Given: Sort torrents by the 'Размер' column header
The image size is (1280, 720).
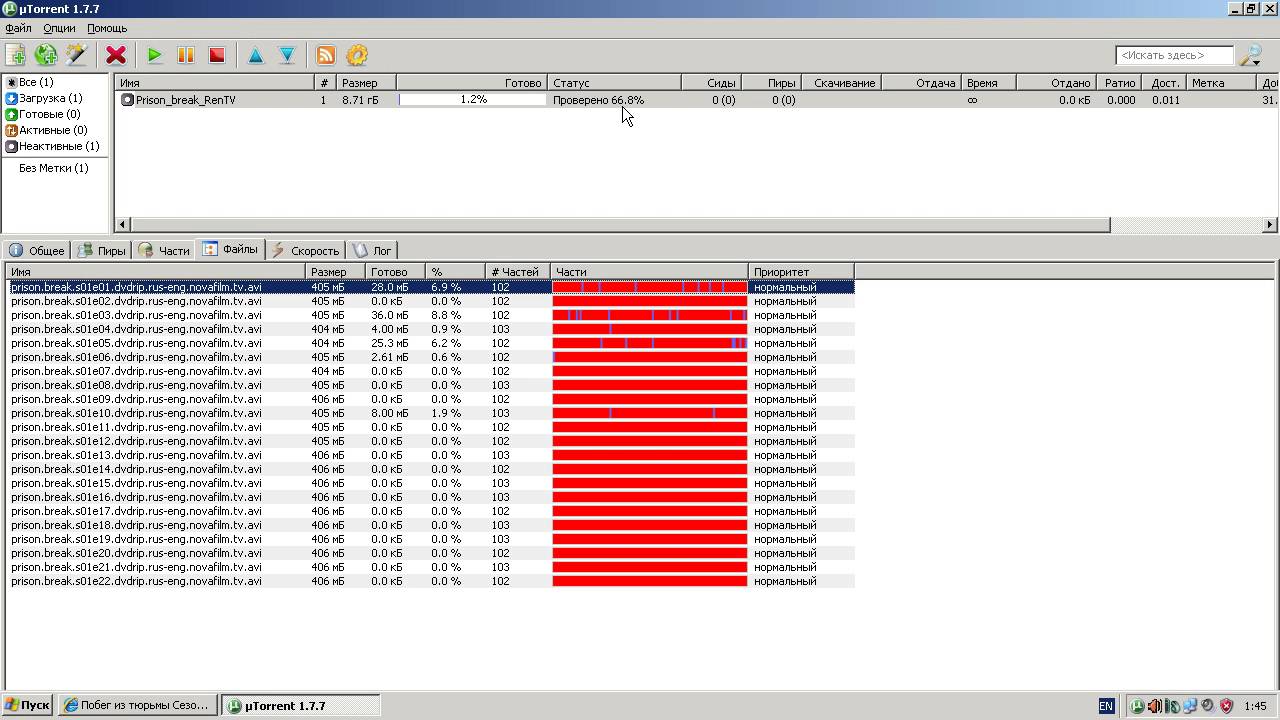Looking at the screenshot, I should point(366,83).
